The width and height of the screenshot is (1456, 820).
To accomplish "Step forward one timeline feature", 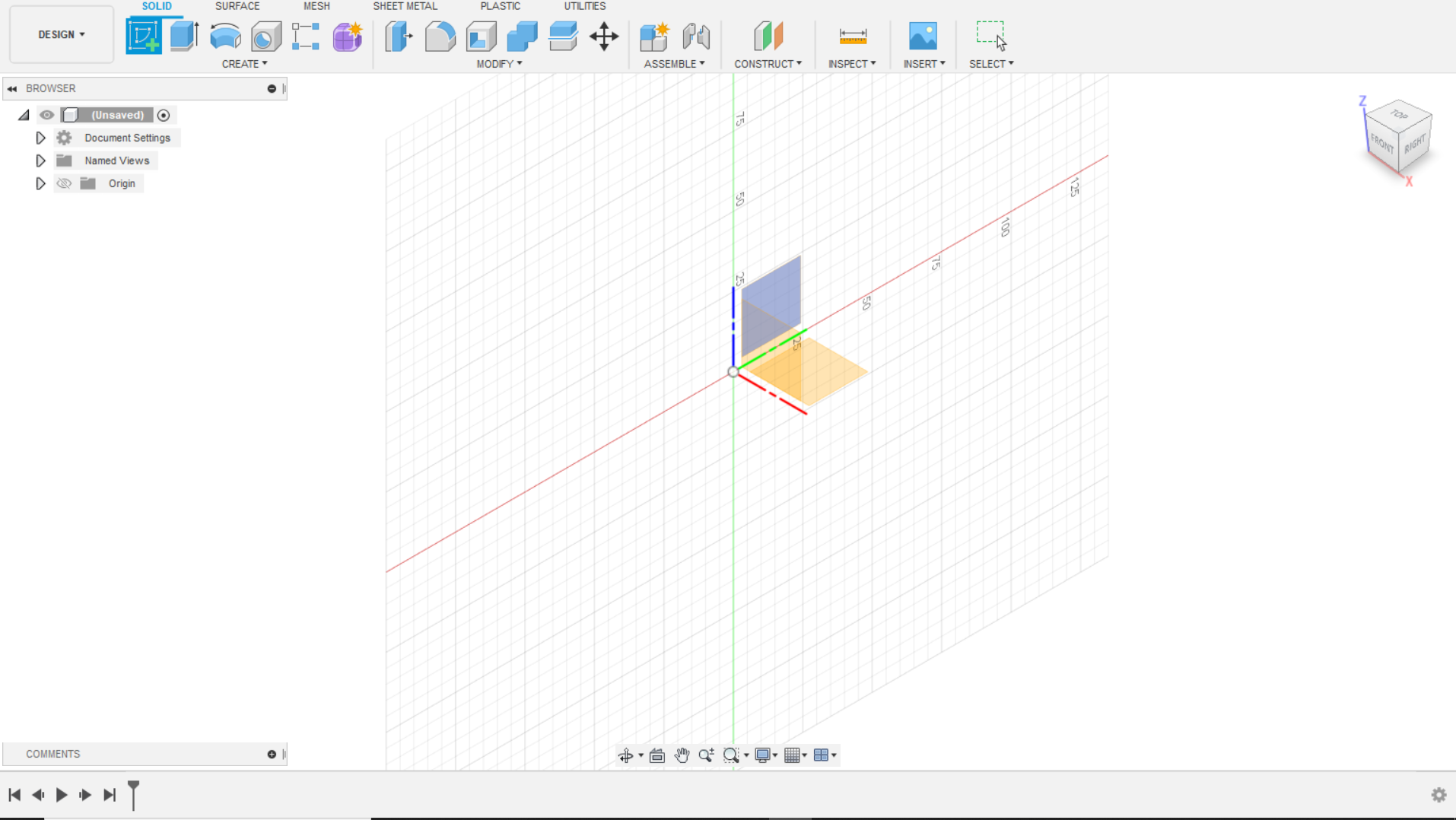I will (85, 795).
